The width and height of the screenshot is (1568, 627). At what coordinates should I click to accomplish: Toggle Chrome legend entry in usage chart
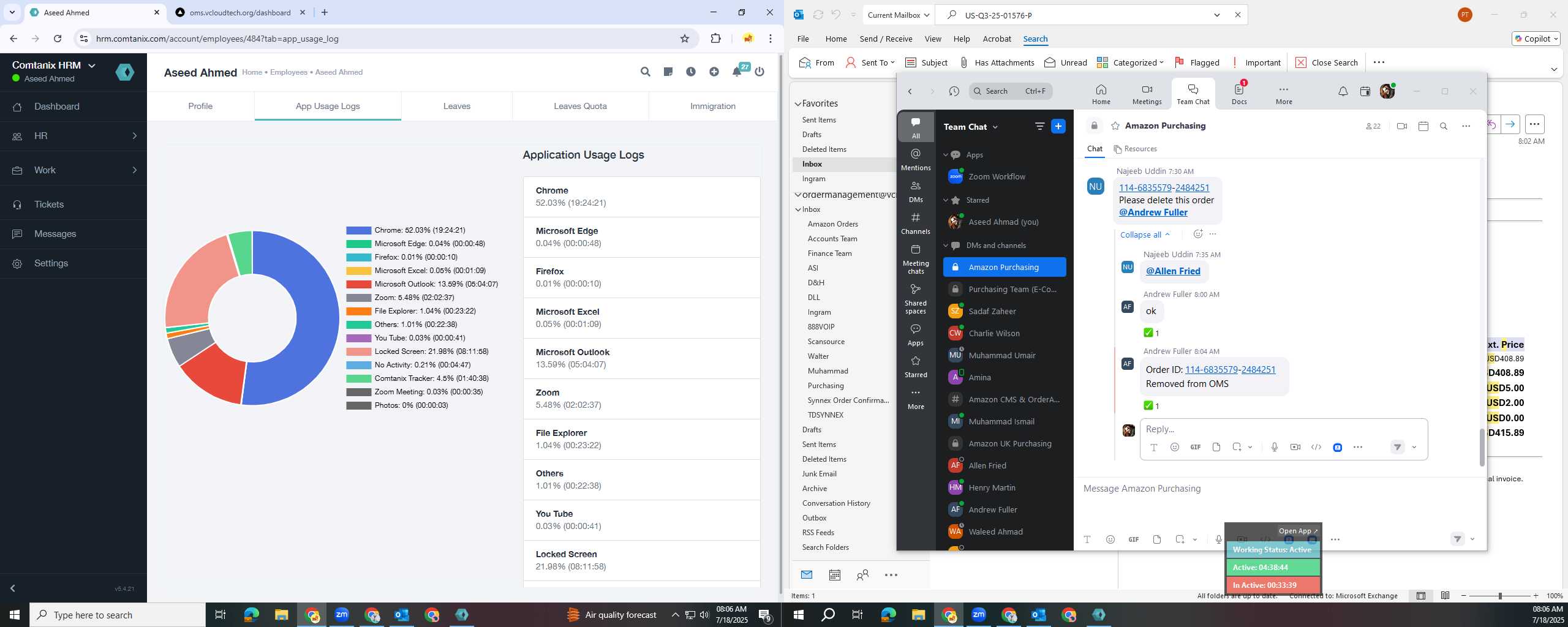coord(405,230)
